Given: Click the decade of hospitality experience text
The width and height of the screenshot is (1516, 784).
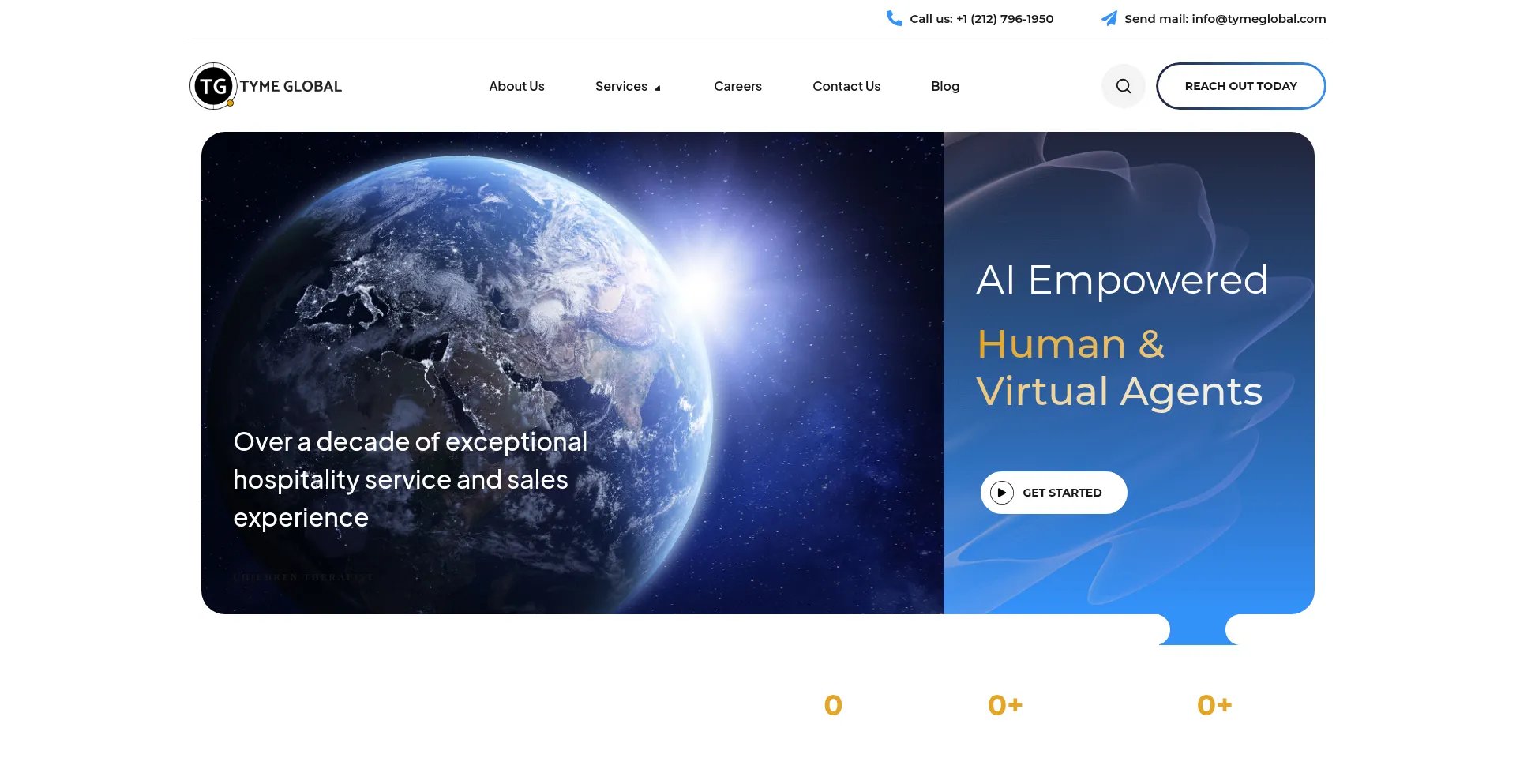Looking at the screenshot, I should [410, 479].
